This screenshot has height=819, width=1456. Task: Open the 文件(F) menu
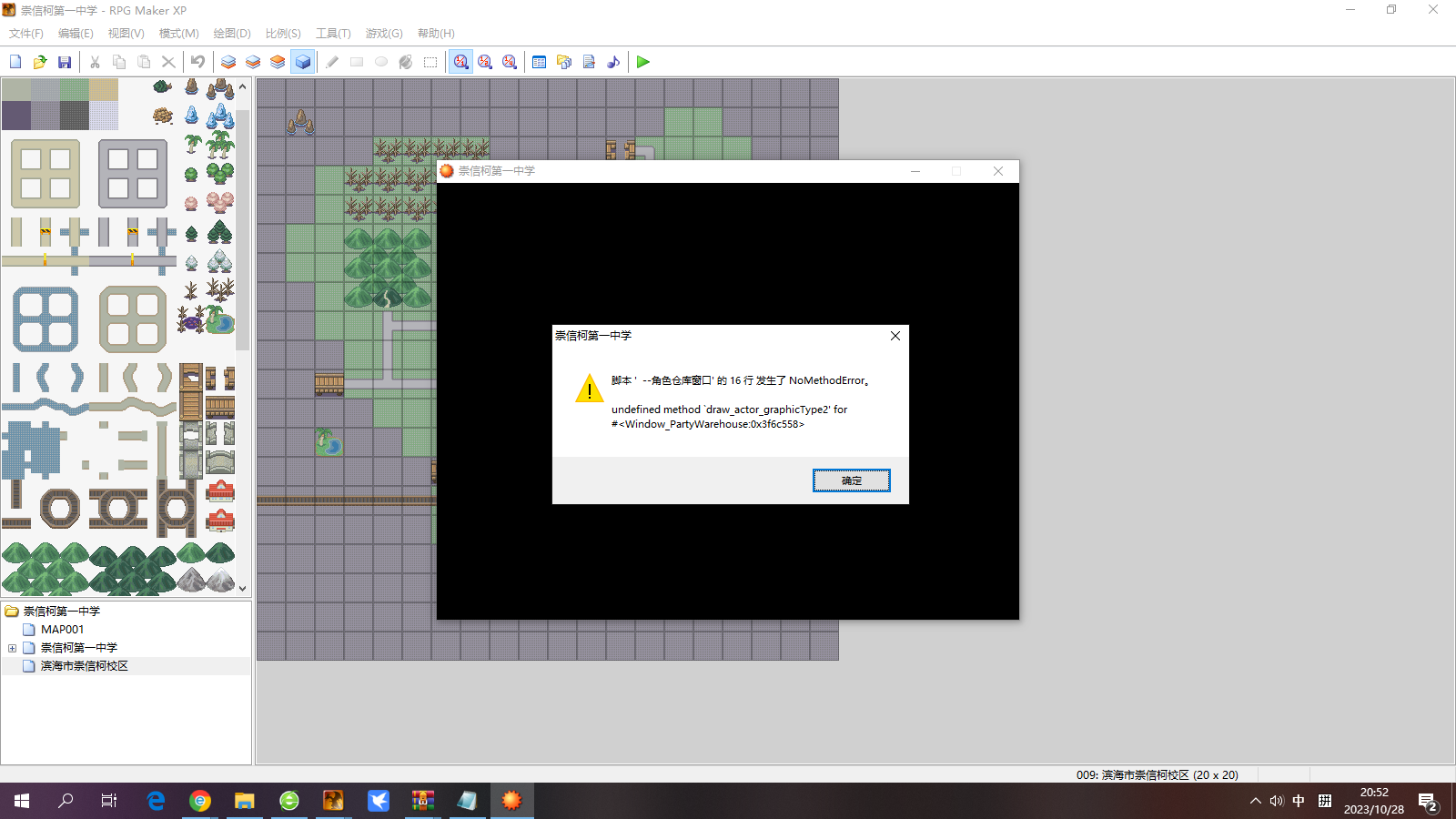[x=26, y=34]
